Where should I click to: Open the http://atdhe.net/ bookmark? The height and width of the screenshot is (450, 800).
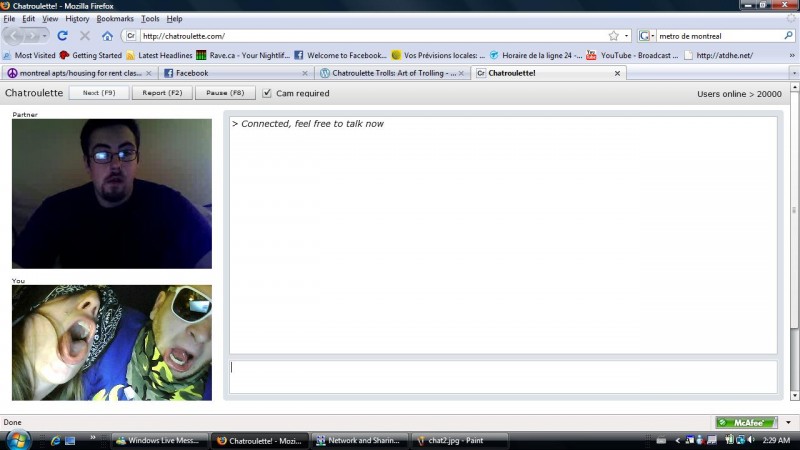719,55
